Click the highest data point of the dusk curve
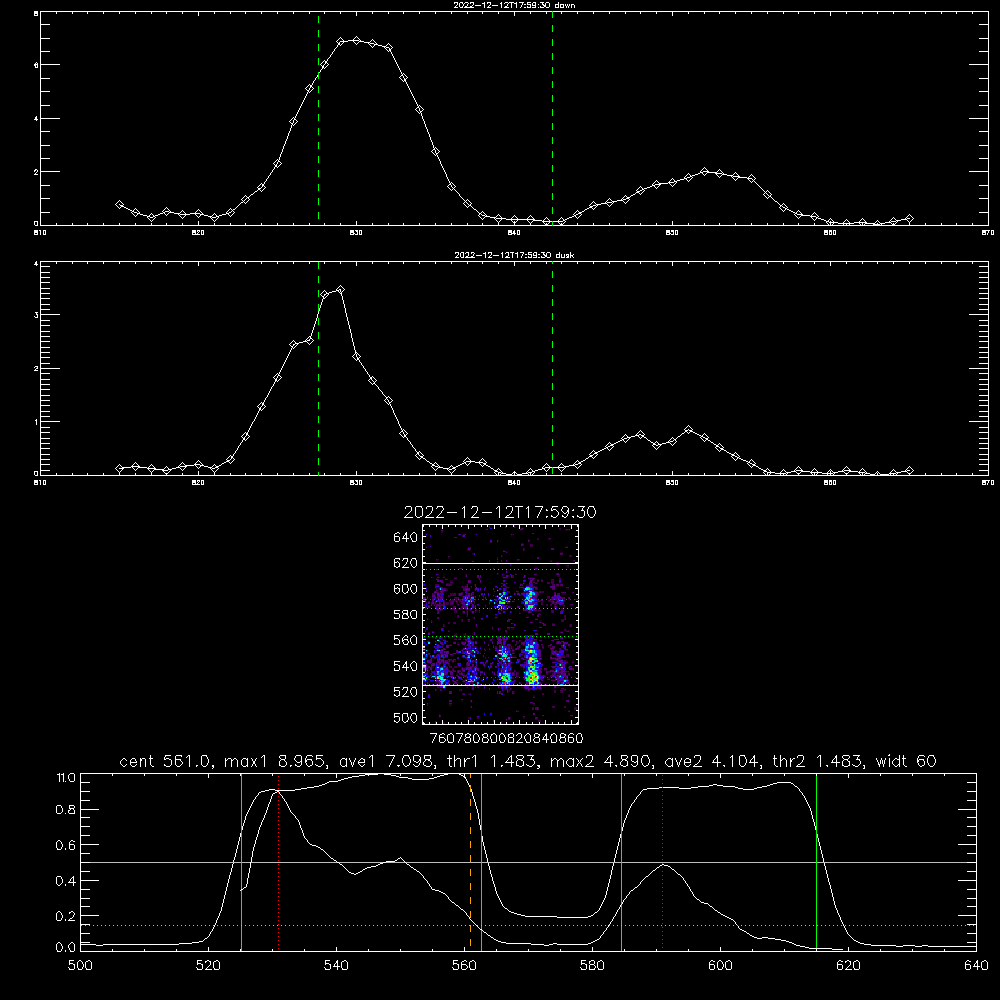This screenshot has height=1000, width=1000. point(341,290)
